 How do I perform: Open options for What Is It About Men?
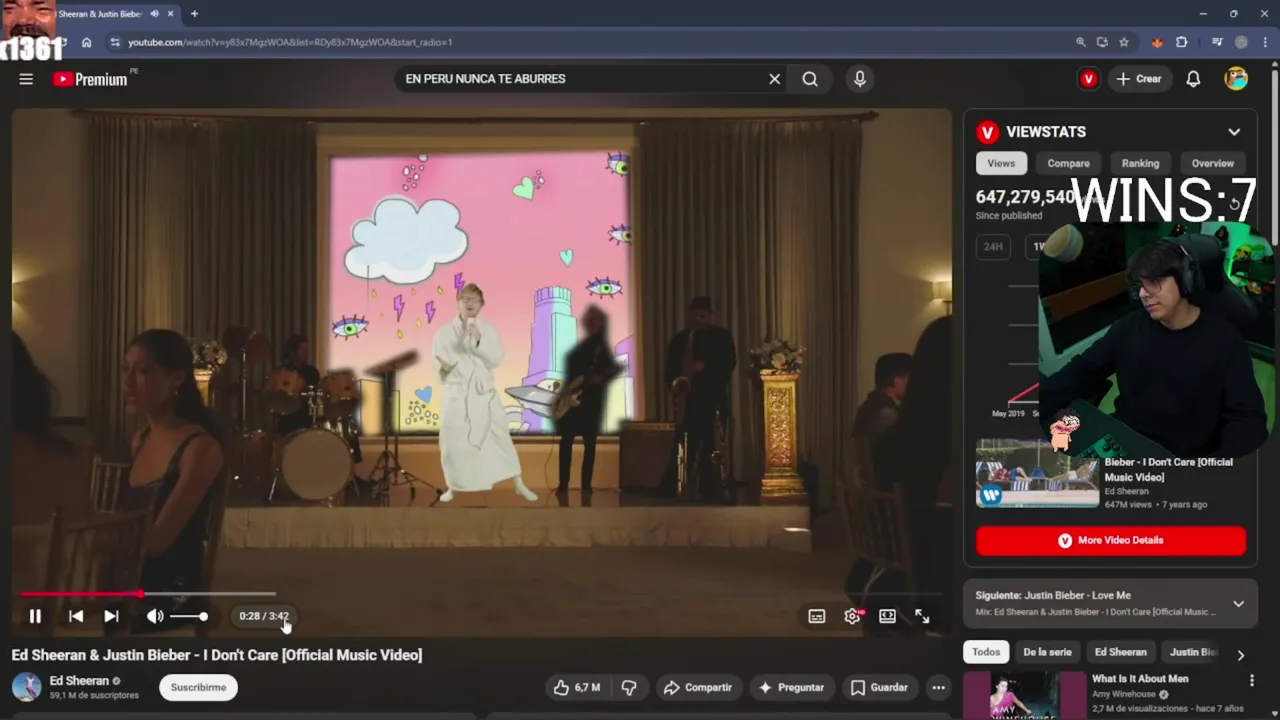tap(1251, 681)
